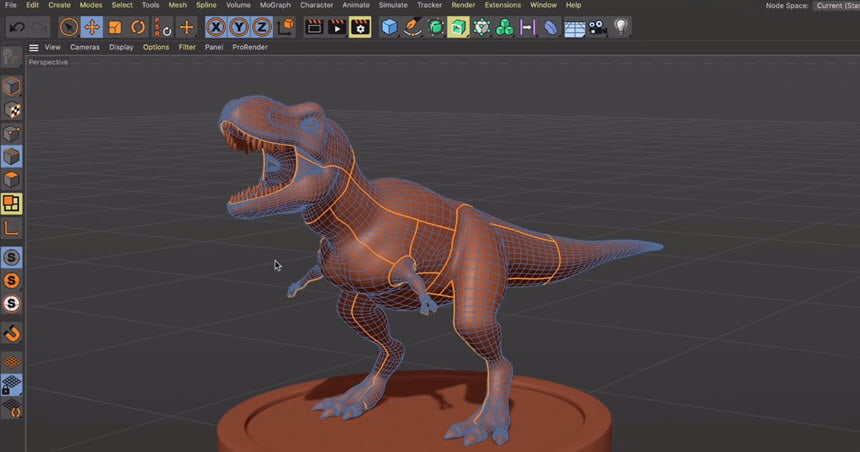This screenshot has width=860, height=452.
Task: Click the Make Editable icon
Action: 11,57
